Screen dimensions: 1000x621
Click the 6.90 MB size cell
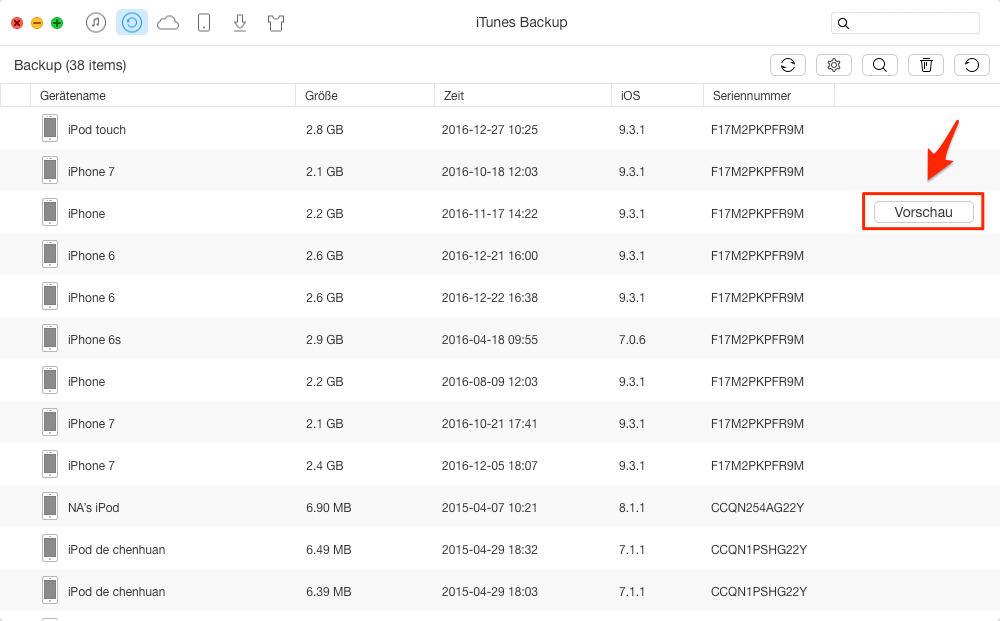coord(328,508)
